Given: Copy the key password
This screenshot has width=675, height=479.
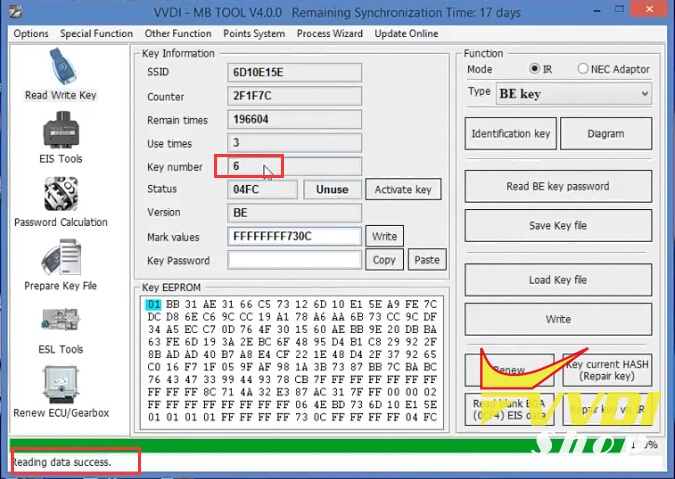Looking at the screenshot, I should (384, 260).
